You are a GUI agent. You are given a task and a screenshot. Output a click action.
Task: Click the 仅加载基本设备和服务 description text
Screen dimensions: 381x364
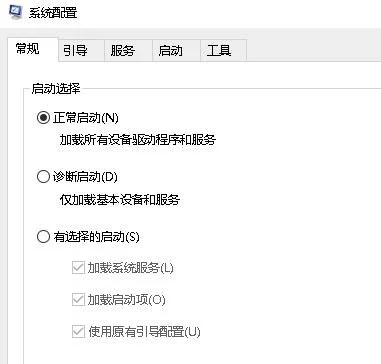point(120,199)
